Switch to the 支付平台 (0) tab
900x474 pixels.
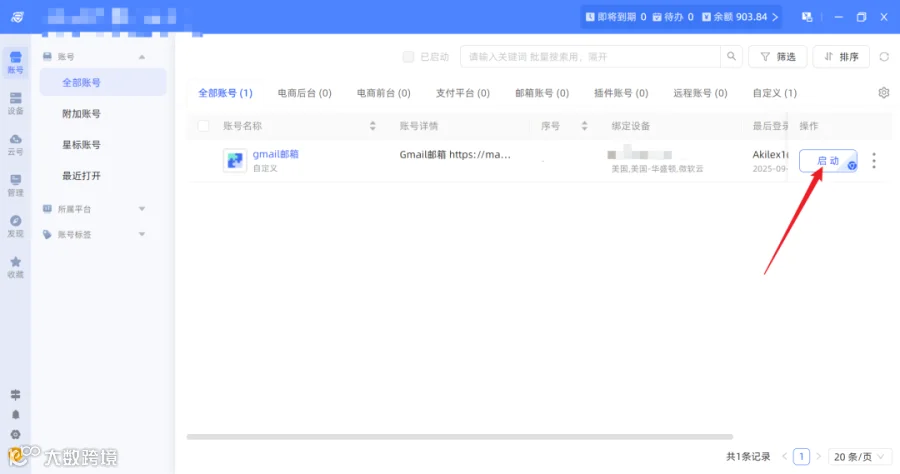[x=463, y=93]
